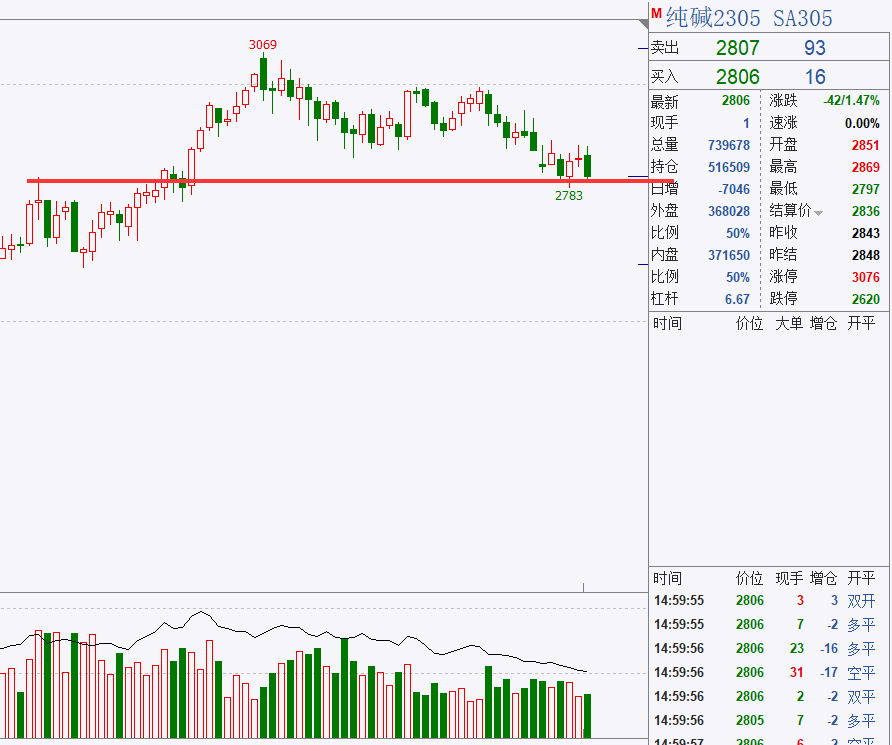
Task: Click the 涨跌 value -42/1.47%
Action: (851, 101)
